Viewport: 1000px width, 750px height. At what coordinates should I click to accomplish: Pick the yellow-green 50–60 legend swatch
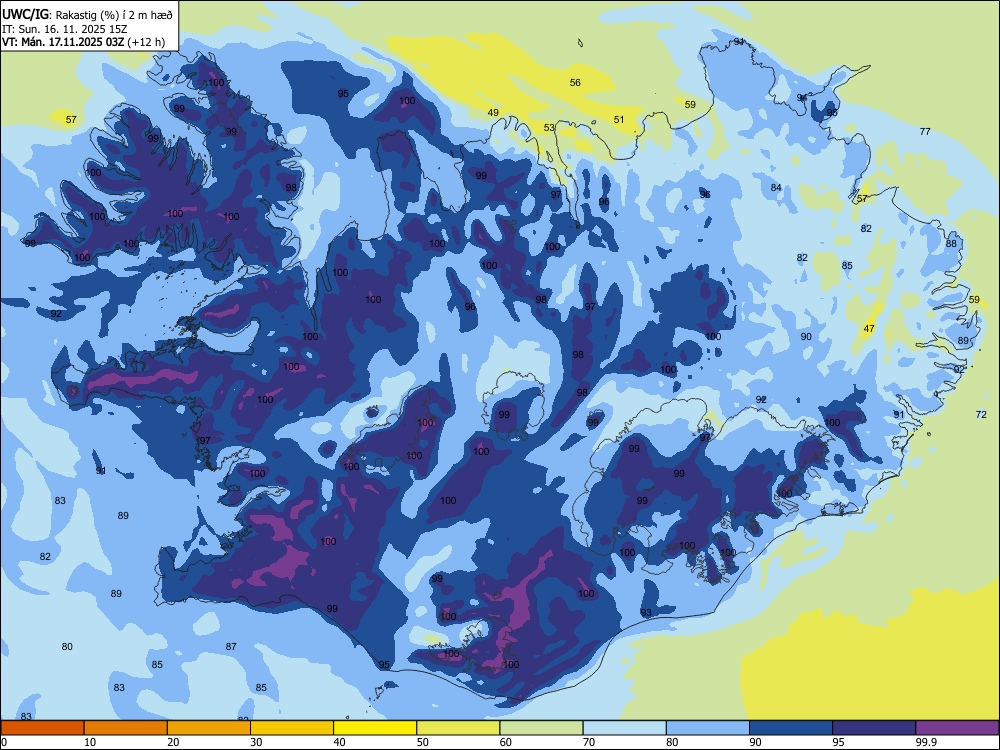[x=458, y=728]
